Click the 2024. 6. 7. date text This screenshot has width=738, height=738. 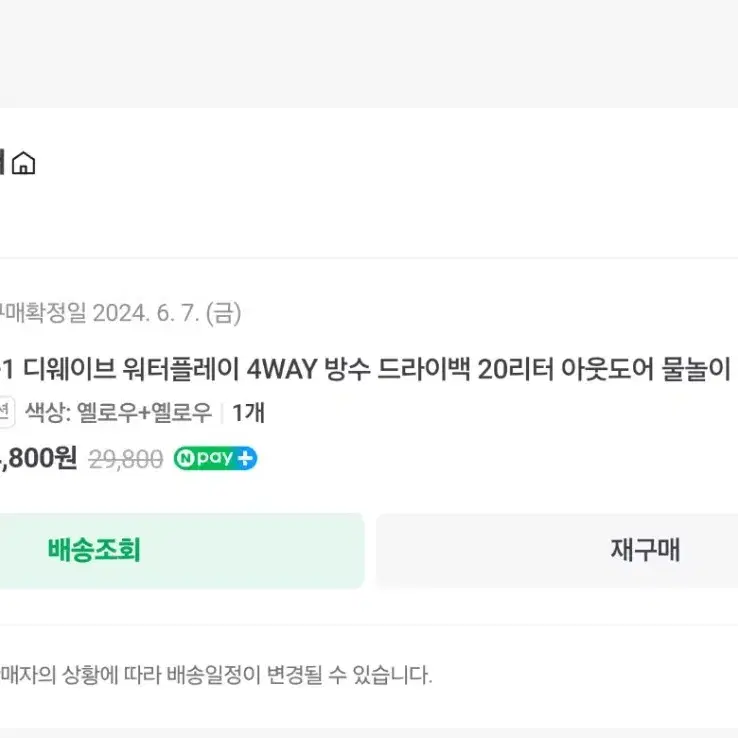[x=146, y=313]
